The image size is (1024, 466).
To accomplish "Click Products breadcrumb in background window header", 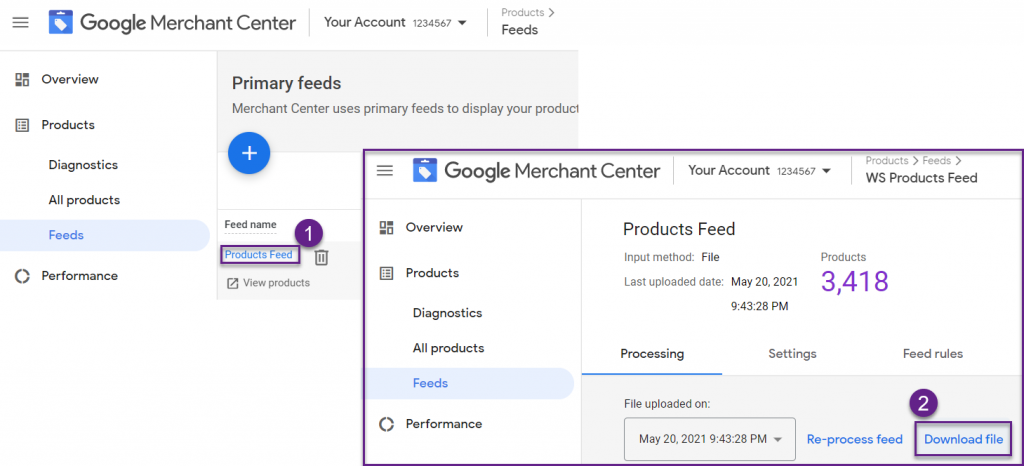I will [x=523, y=12].
